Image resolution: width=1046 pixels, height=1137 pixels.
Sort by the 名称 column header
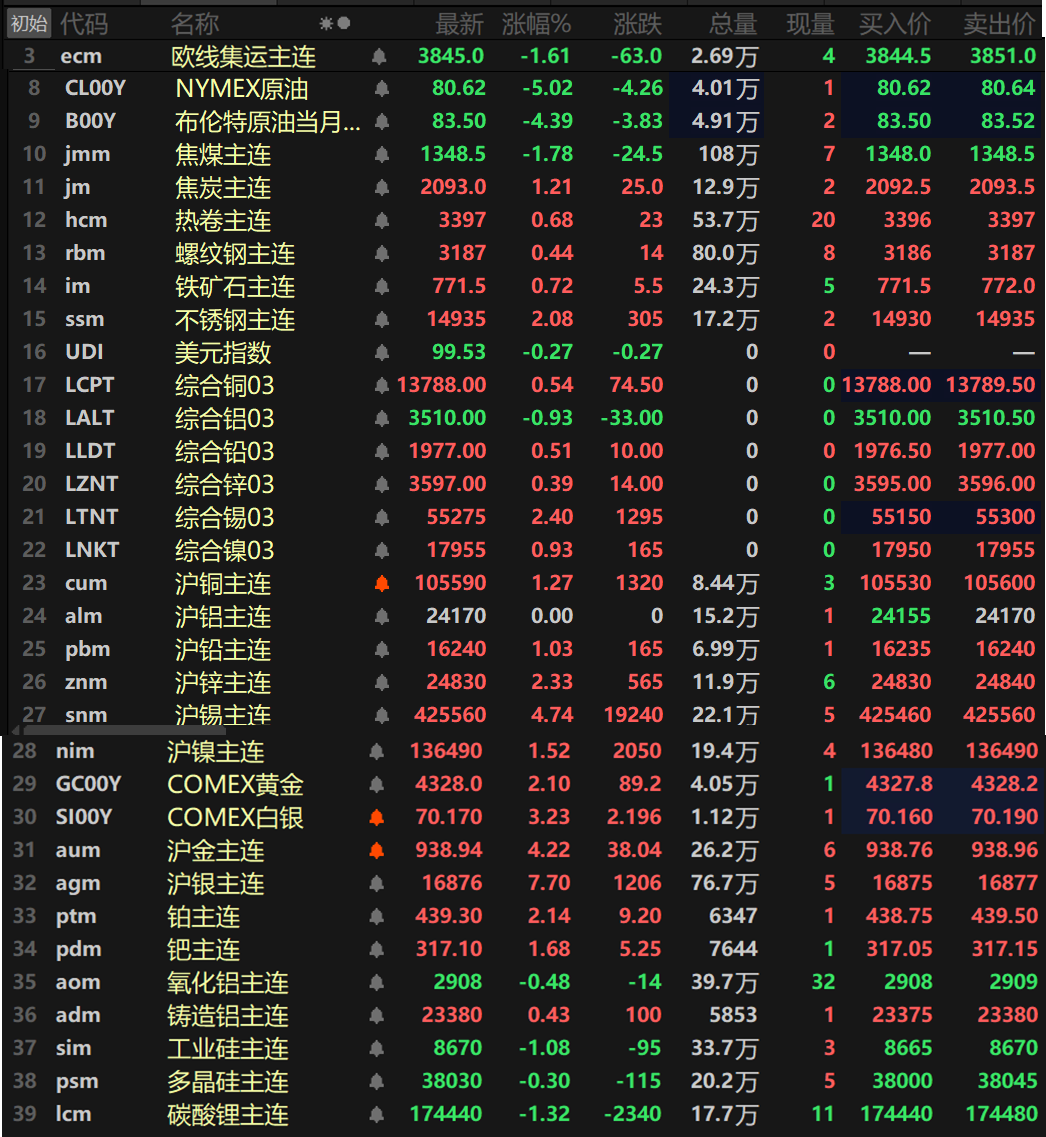[195, 24]
